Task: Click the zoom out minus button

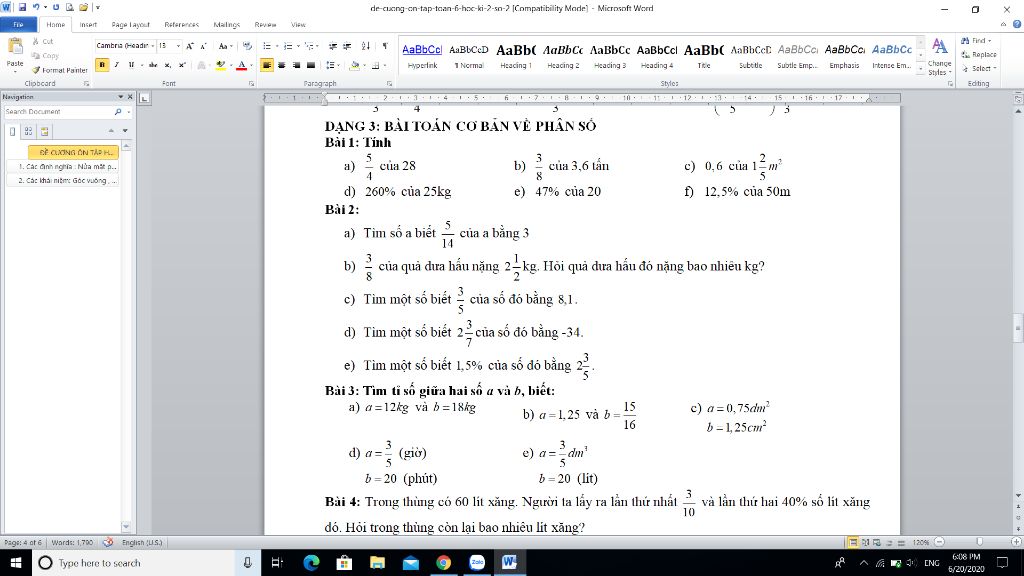Action: (x=939, y=542)
